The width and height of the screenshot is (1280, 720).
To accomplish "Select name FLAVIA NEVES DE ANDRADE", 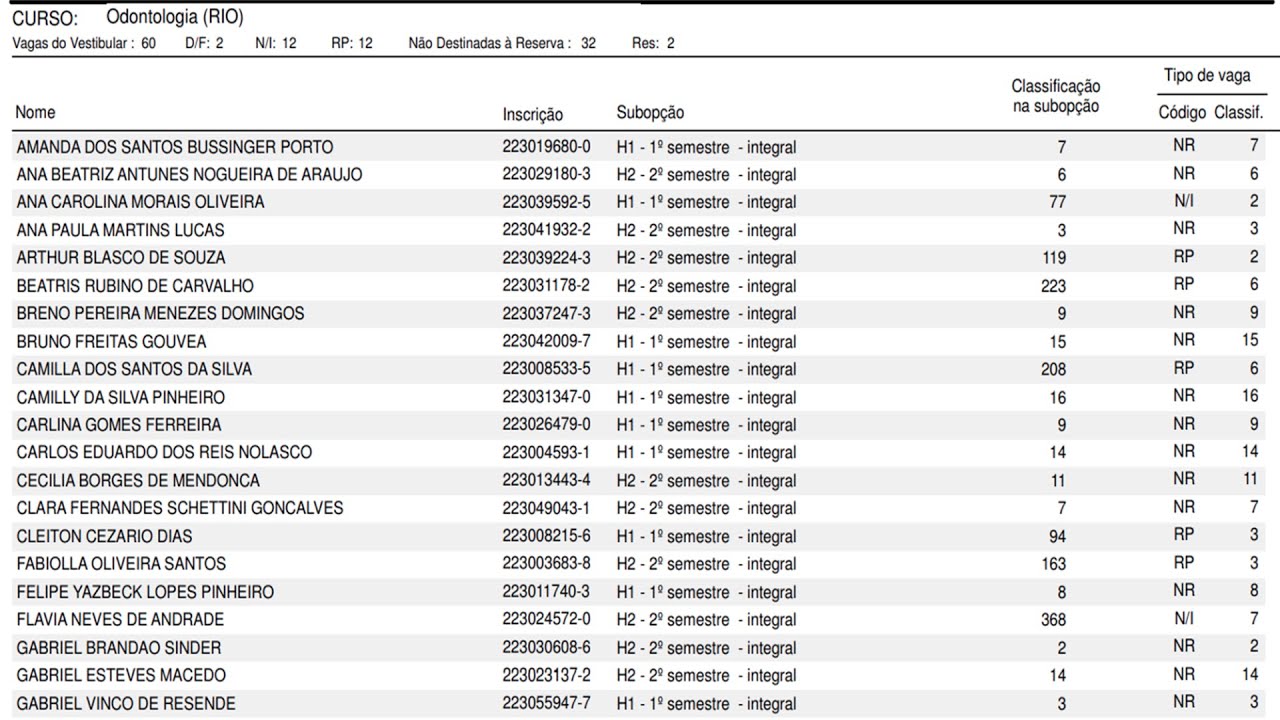I will [120, 620].
